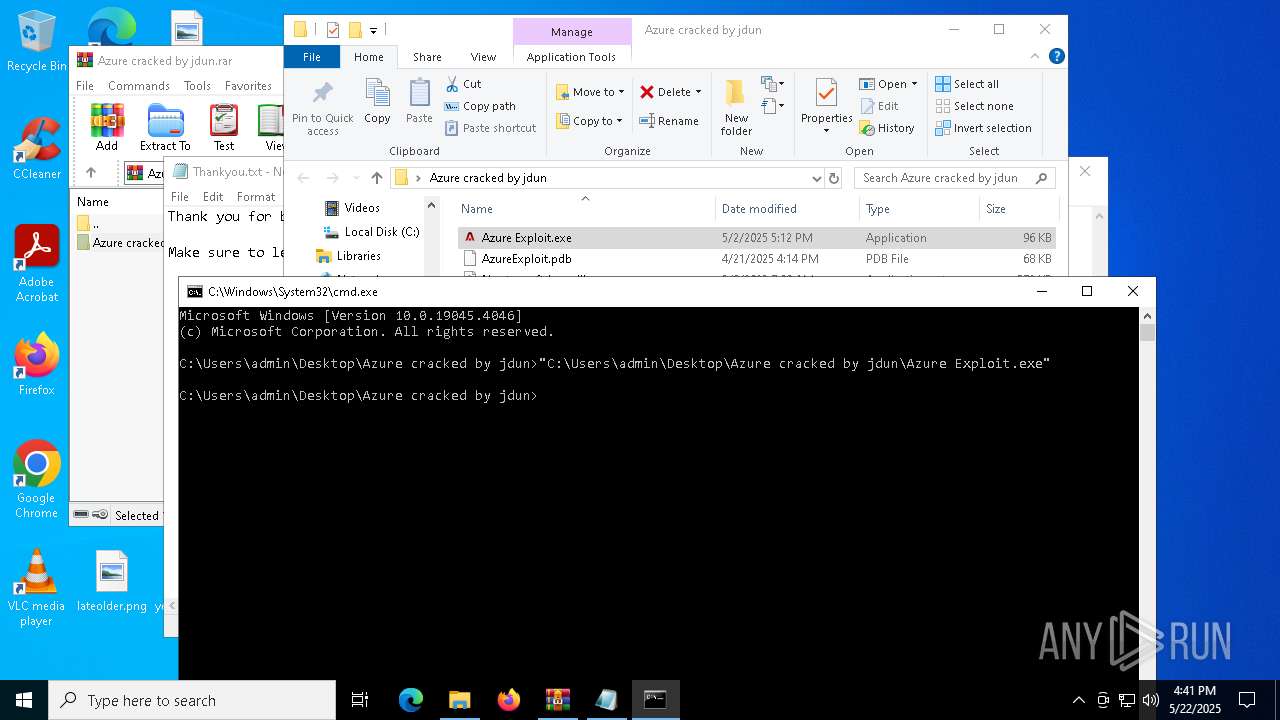Click Copy path in the ribbon
Screen dimensions: 1280x720
coord(480,106)
